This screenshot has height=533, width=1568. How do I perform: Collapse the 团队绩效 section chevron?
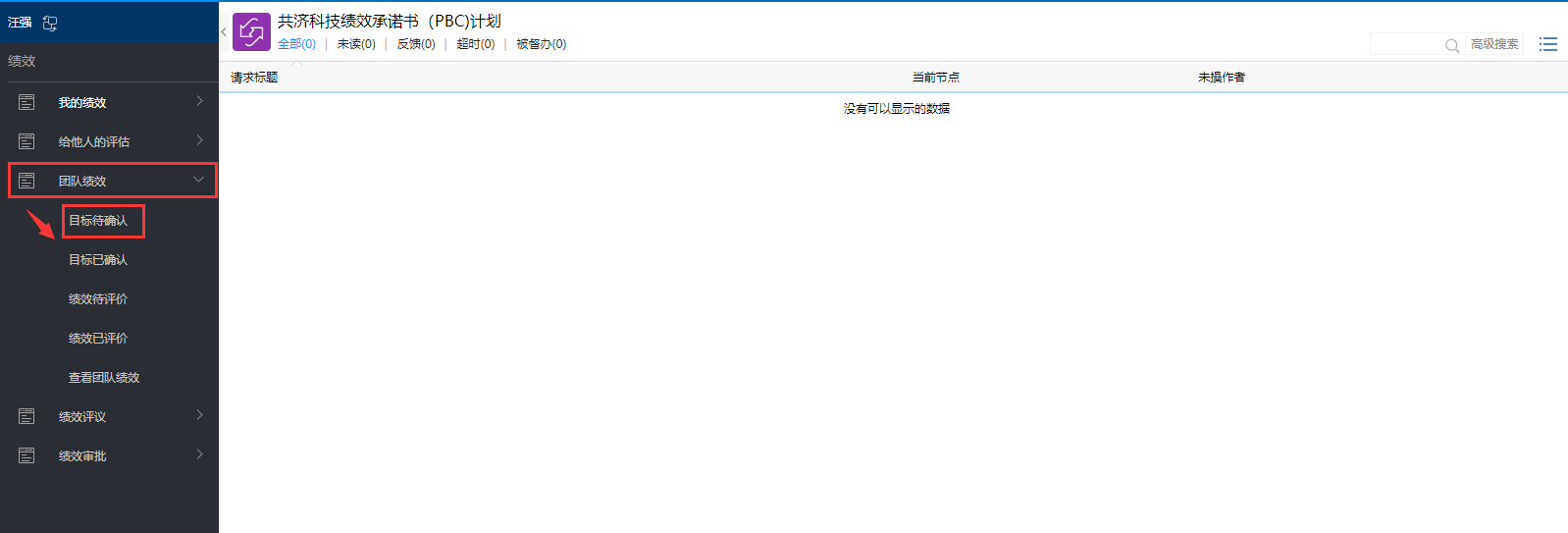pyautogui.click(x=199, y=180)
